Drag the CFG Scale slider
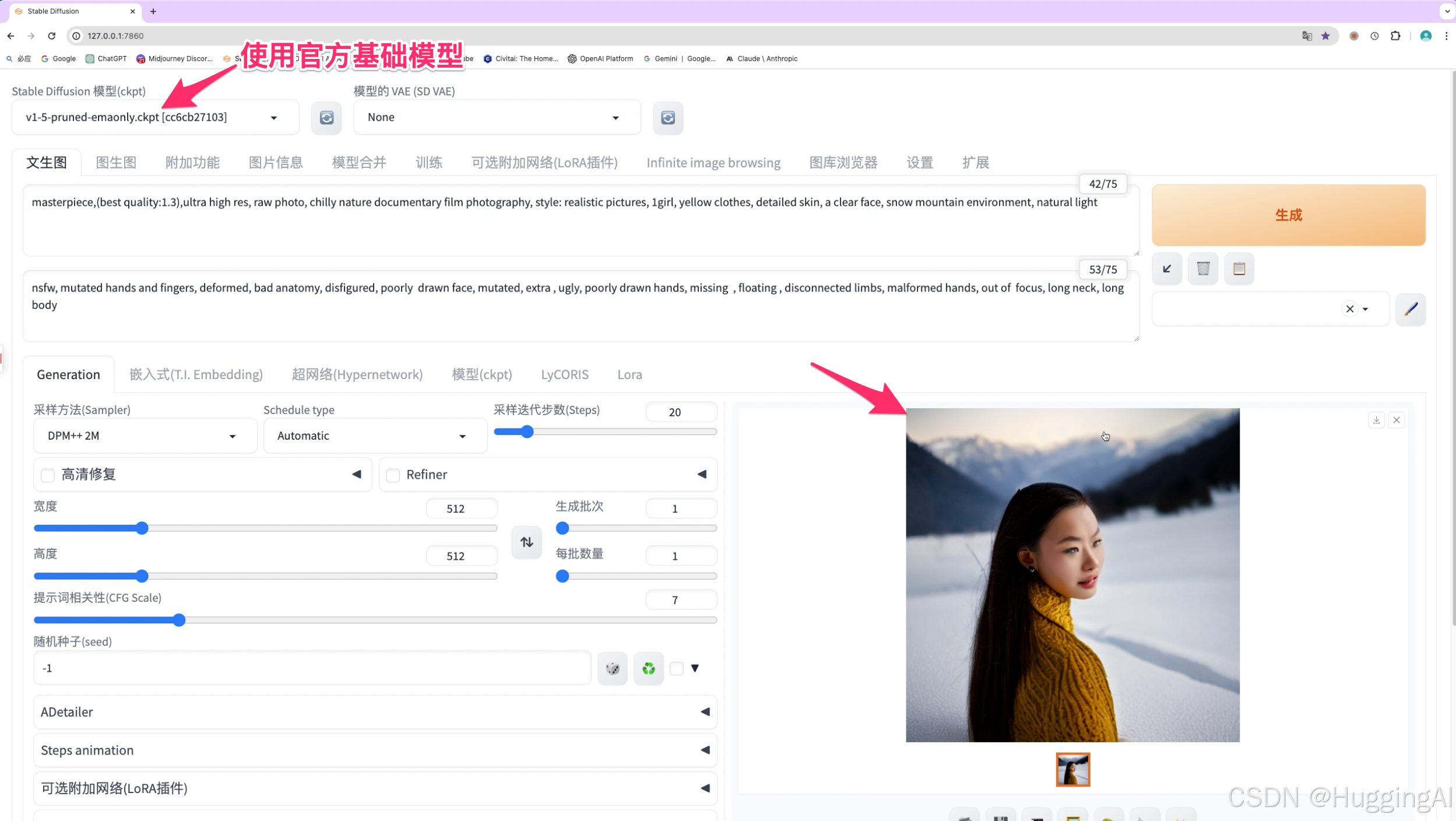 pyautogui.click(x=179, y=620)
